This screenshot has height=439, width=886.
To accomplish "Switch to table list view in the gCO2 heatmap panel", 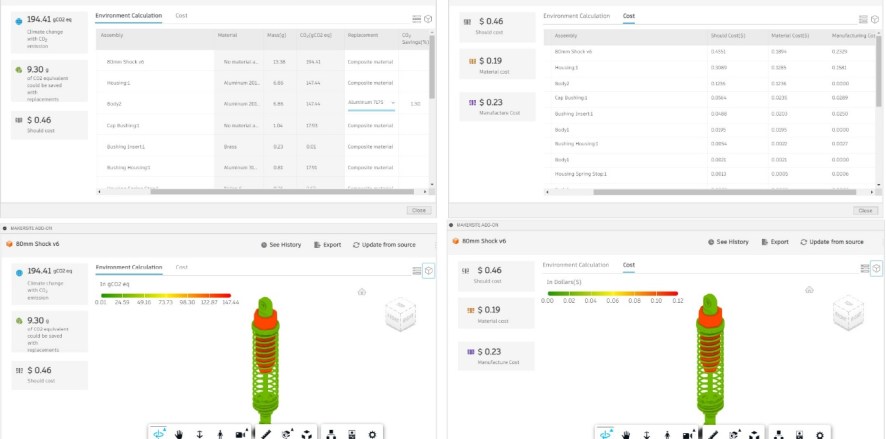I will pyautogui.click(x=416, y=270).
